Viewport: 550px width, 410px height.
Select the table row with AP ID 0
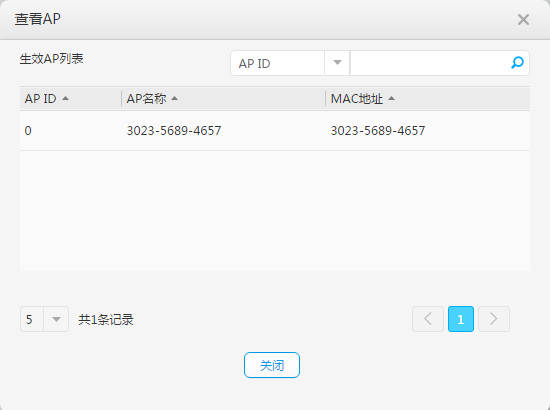click(275, 131)
